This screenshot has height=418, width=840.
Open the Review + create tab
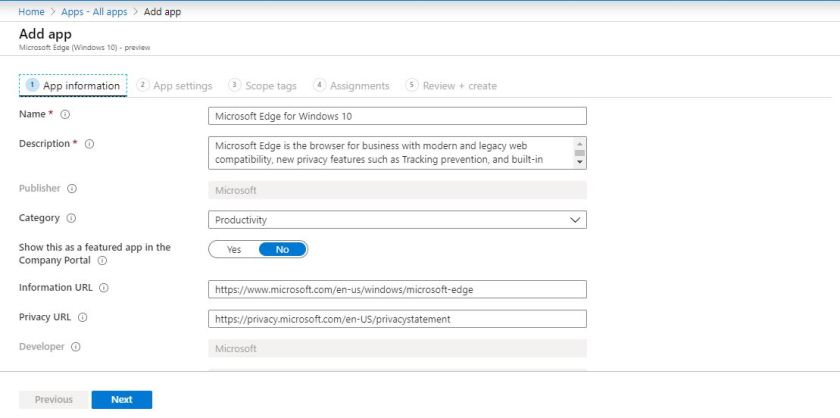pyautogui.click(x=451, y=86)
